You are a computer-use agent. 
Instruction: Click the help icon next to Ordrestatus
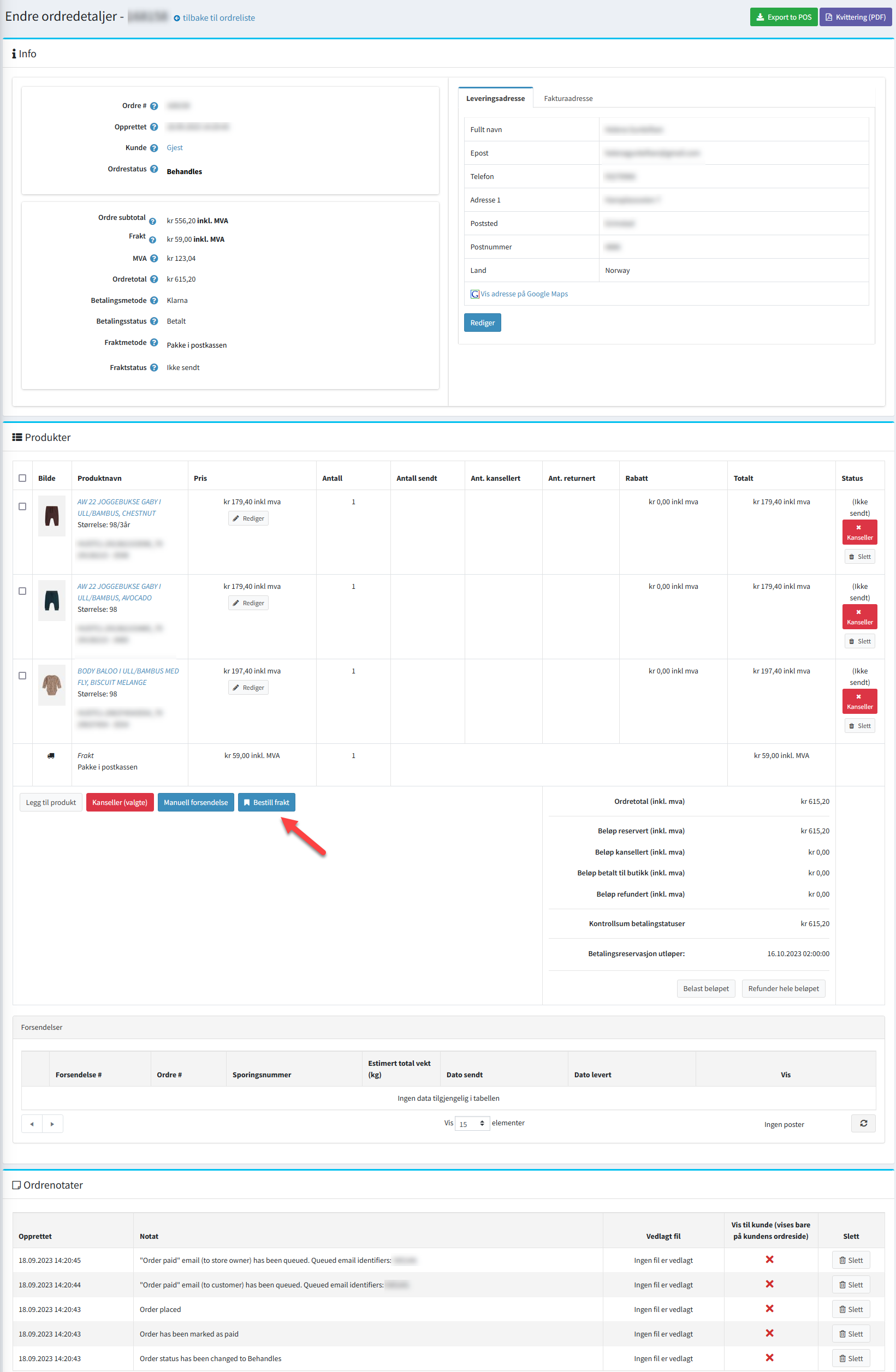pyautogui.click(x=154, y=169)
